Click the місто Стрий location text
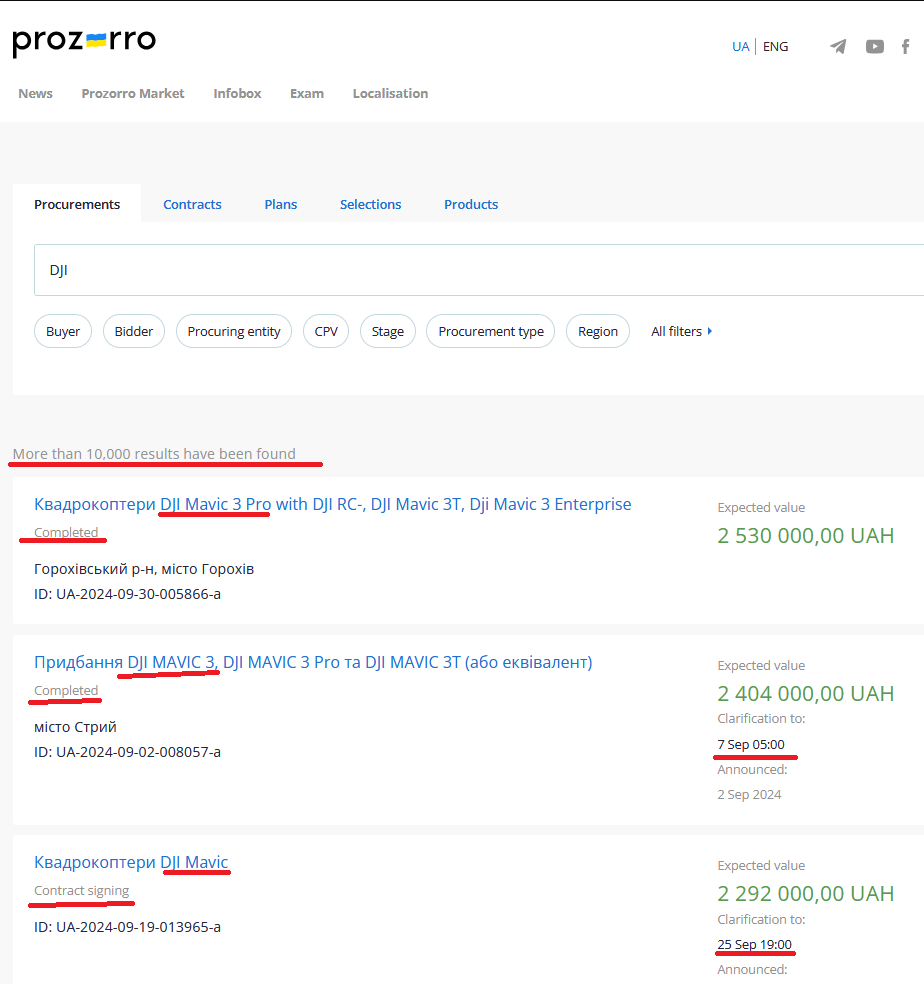This screenshot has width=924, height=984. click(75, 727)
